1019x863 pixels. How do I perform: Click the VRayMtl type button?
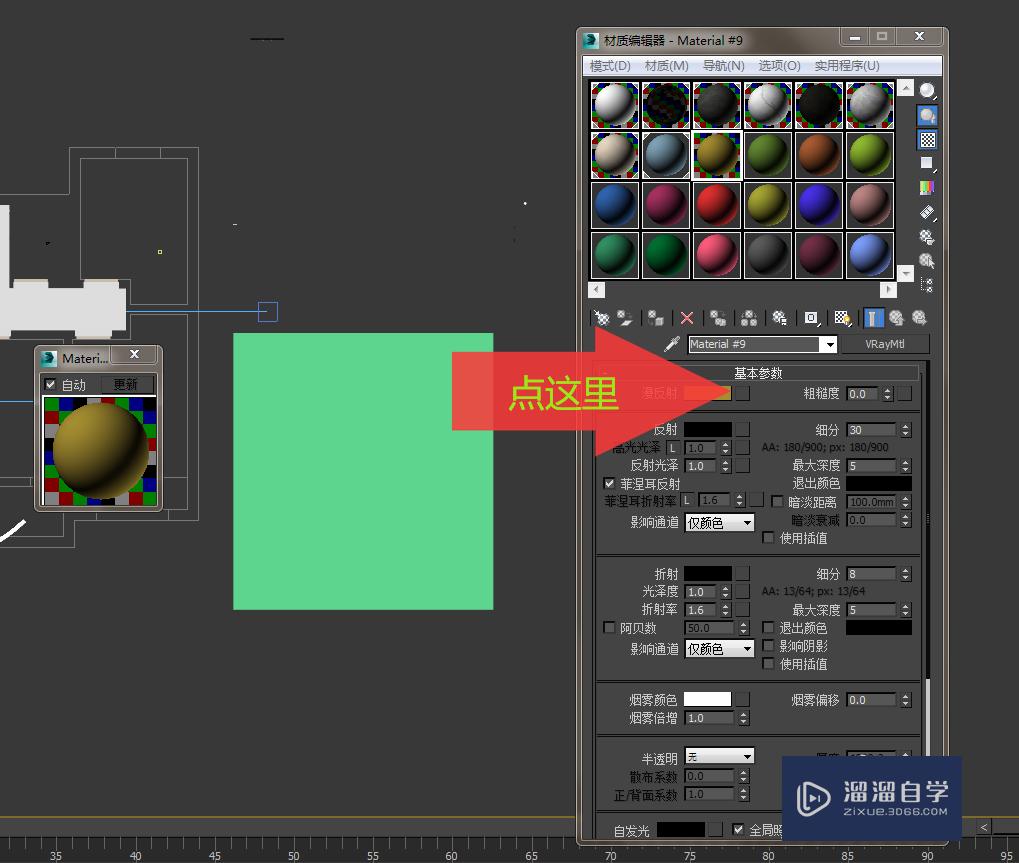(x=885, y=344)
